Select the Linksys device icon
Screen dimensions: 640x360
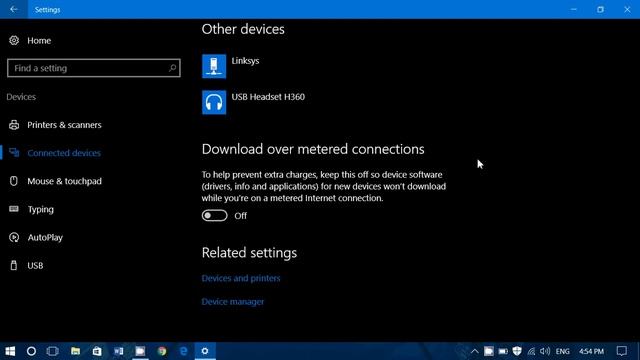[214, 66]
